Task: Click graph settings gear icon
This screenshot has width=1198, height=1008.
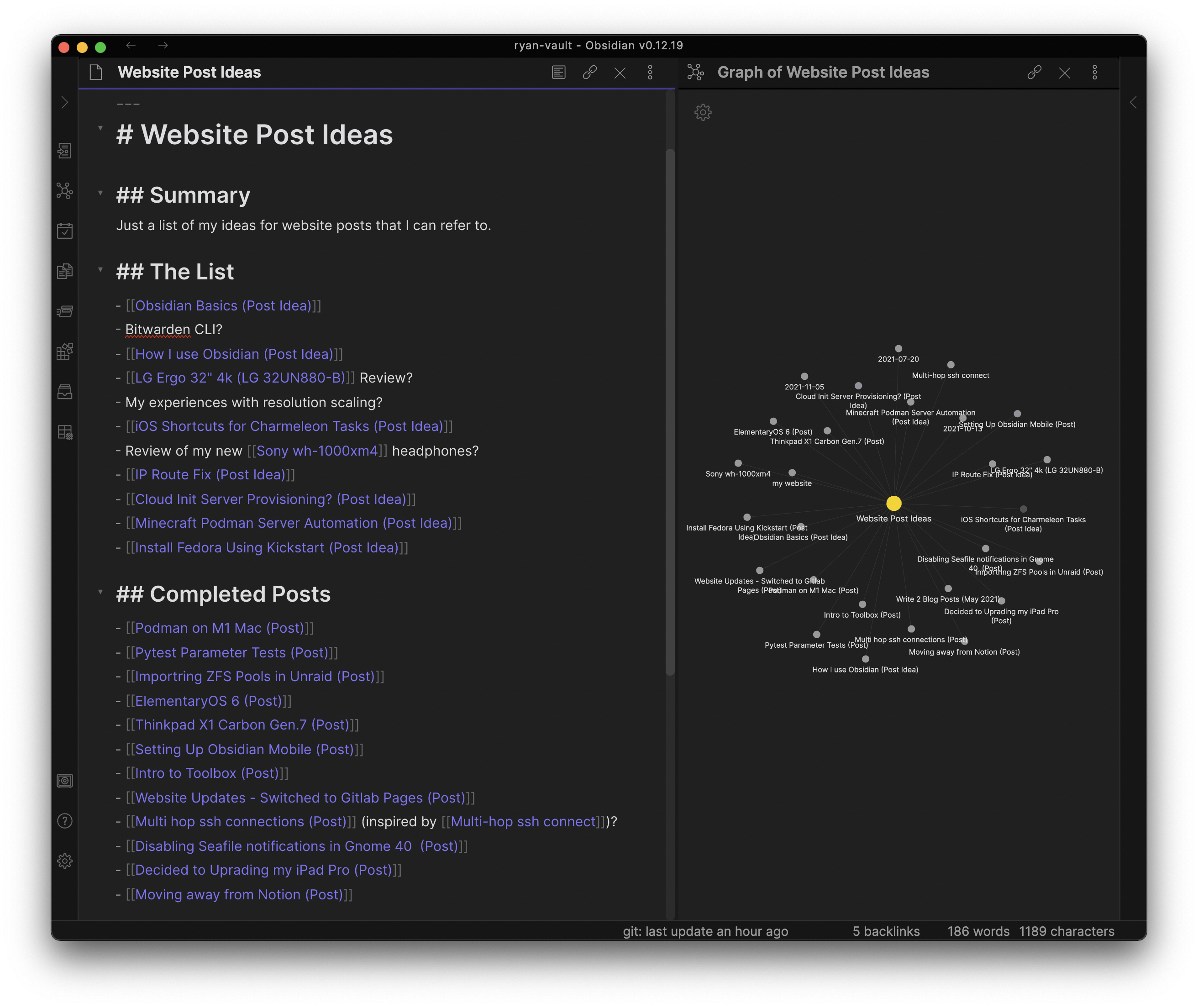Action: coord(703,112)
